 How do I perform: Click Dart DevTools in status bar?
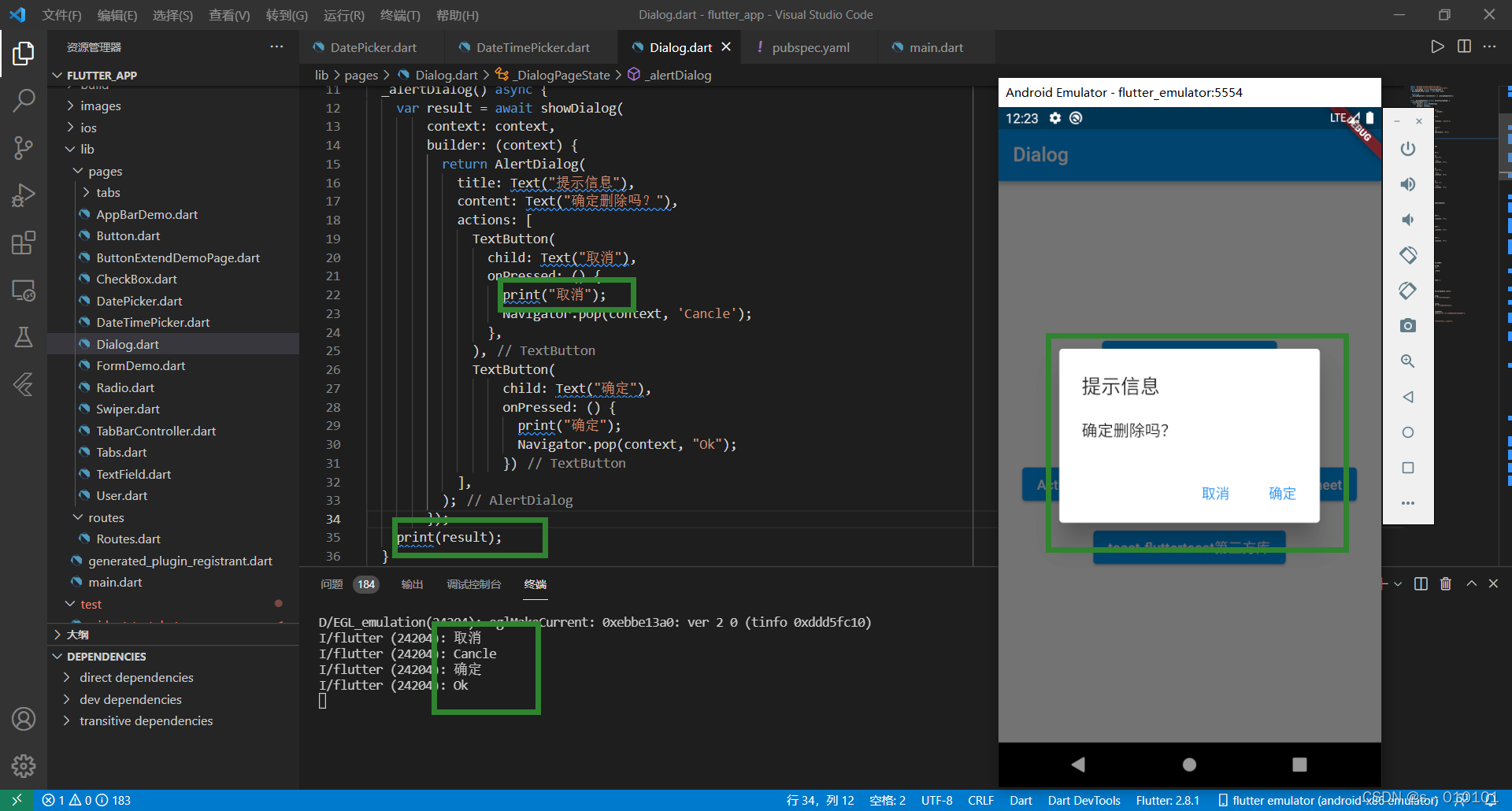pos(1084,800)
